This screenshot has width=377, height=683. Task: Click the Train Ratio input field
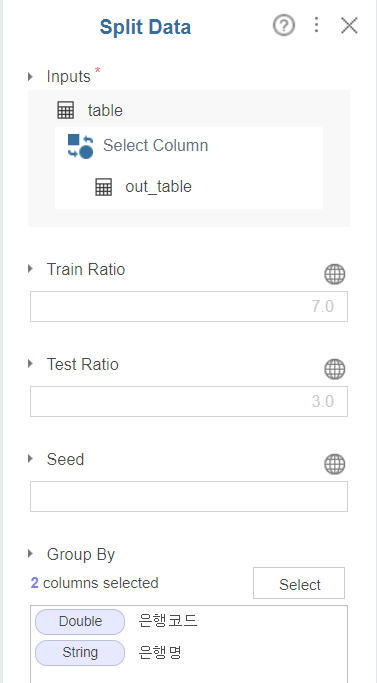(189, 307)
